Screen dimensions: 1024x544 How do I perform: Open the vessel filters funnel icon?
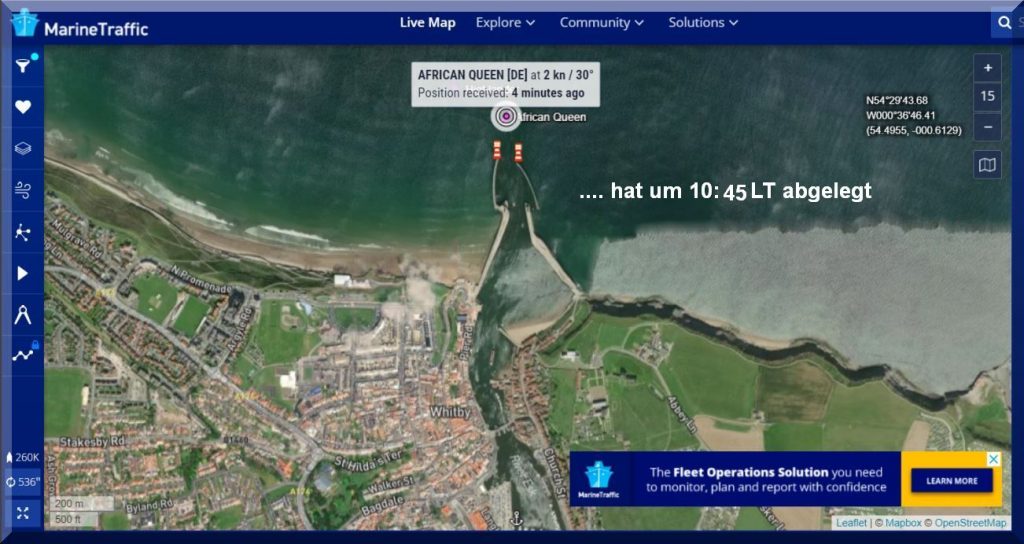(x=23, y=66)
